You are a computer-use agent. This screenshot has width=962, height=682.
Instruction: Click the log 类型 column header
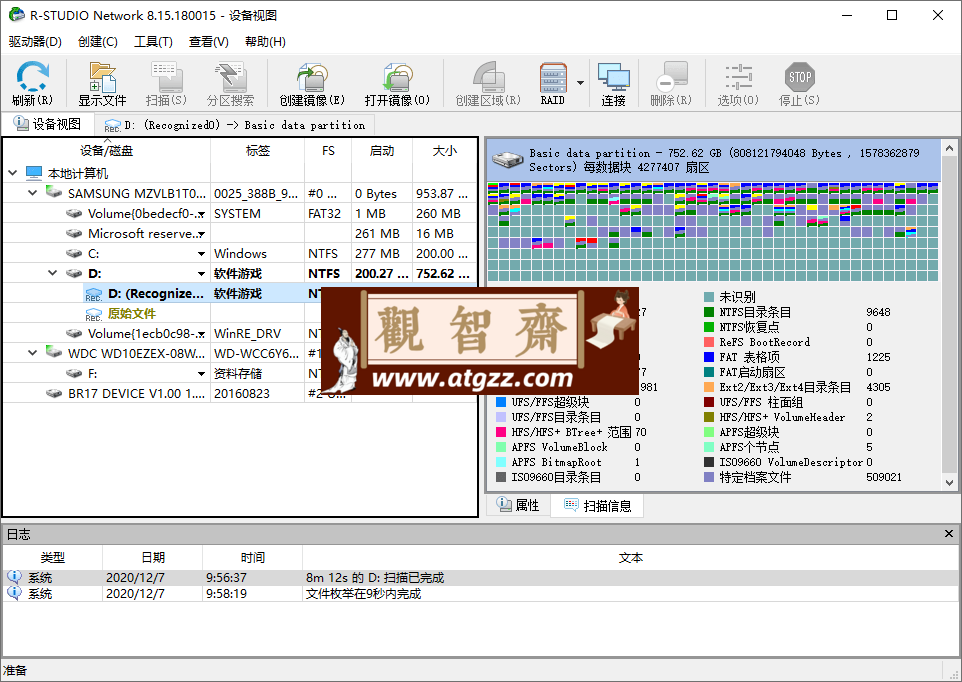(x=52, y=557)
